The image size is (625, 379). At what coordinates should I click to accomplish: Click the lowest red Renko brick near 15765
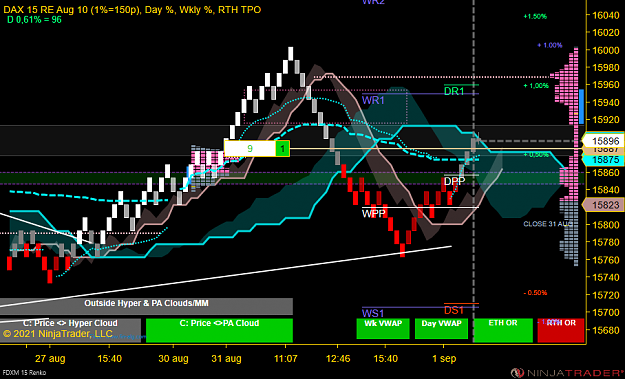click(x=402, y=250)
